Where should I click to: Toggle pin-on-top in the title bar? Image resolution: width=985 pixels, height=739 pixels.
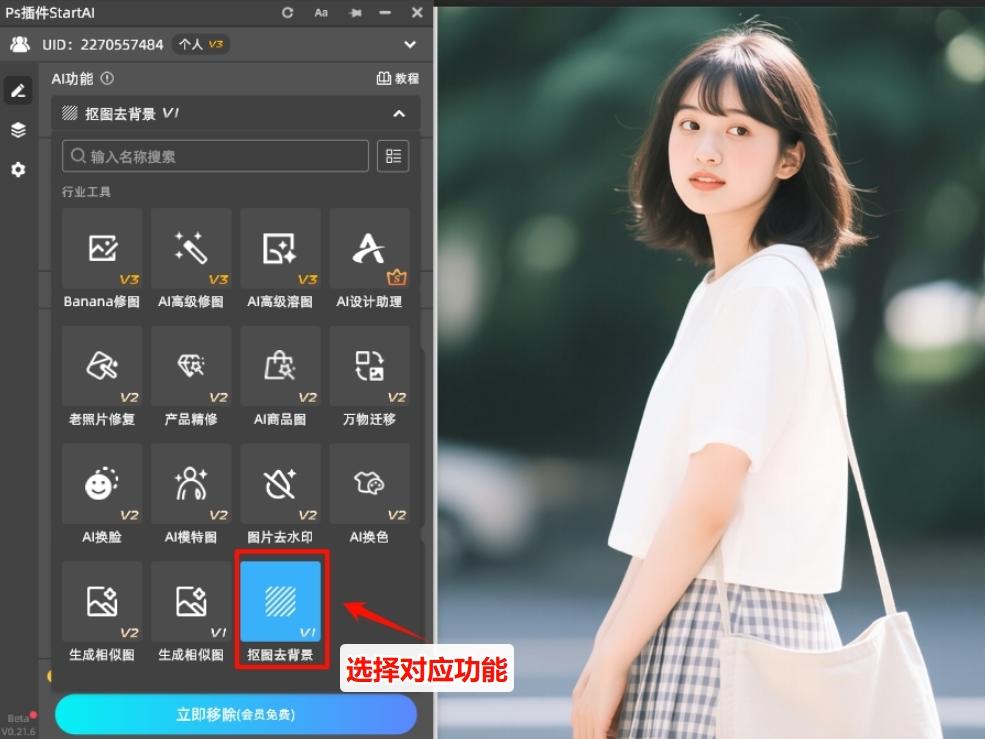[355, 13]
